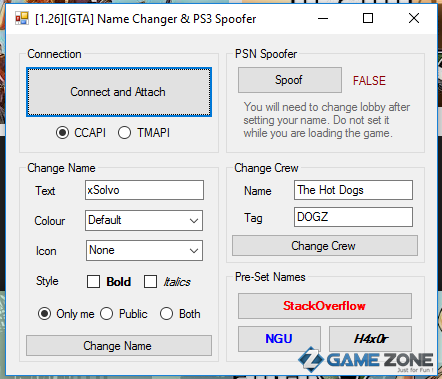The width and height of the screenshot is (442, 379).
Task: Open the Colour dropdown
Action: pyautogui.click(x=144, y=220)
